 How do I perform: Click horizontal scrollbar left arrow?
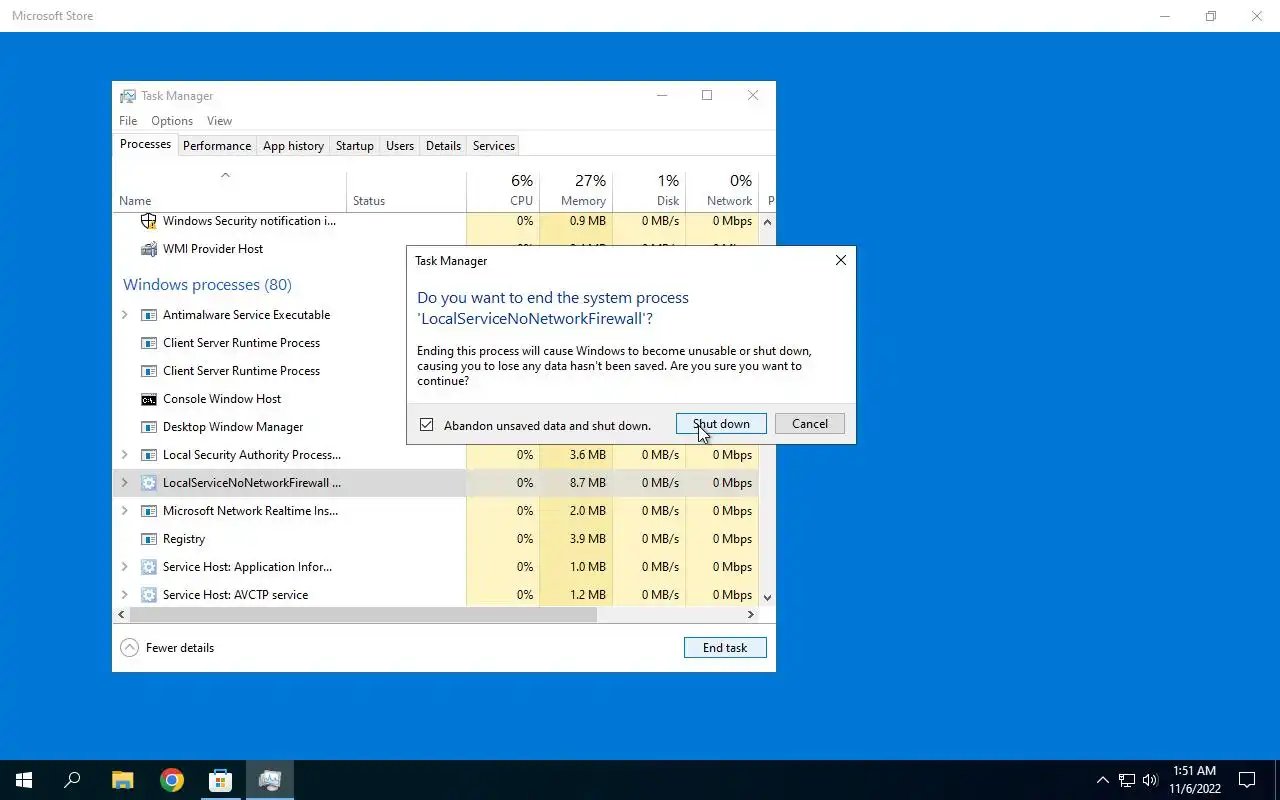coord(122,615)
